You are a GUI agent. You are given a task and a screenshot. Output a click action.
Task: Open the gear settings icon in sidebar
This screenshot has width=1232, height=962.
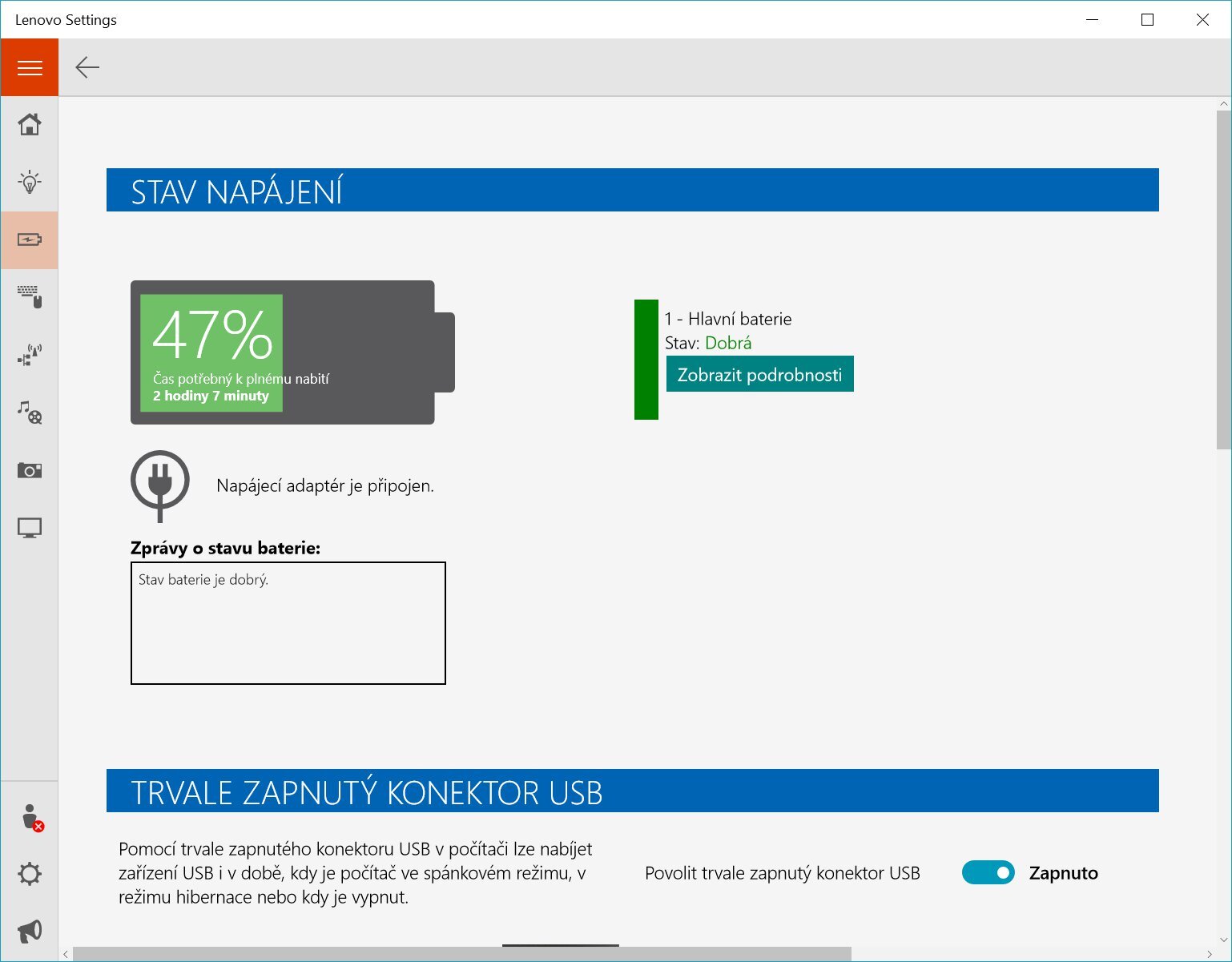[x=30, y=874]
